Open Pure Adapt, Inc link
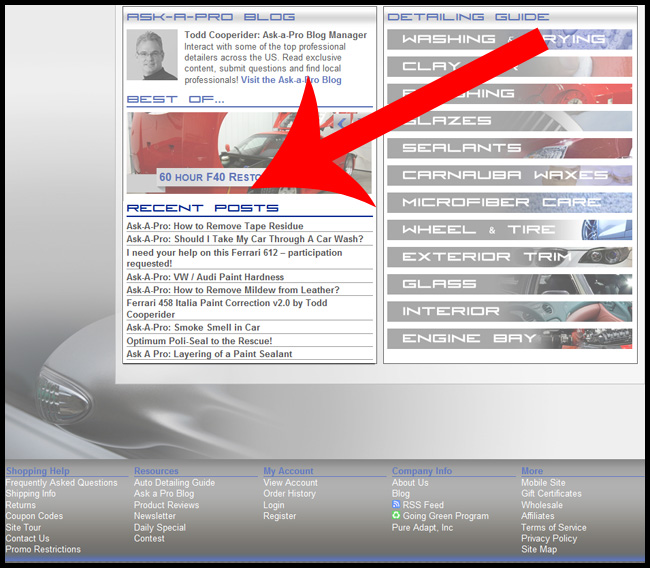 tap(422, 527)
